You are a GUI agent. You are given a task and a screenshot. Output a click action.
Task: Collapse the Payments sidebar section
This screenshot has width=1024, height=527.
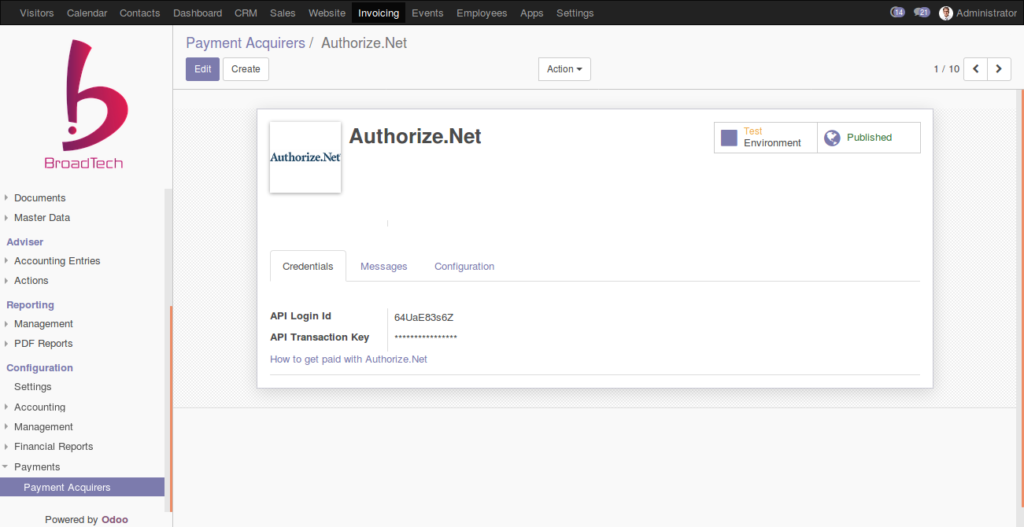point(36,467)
